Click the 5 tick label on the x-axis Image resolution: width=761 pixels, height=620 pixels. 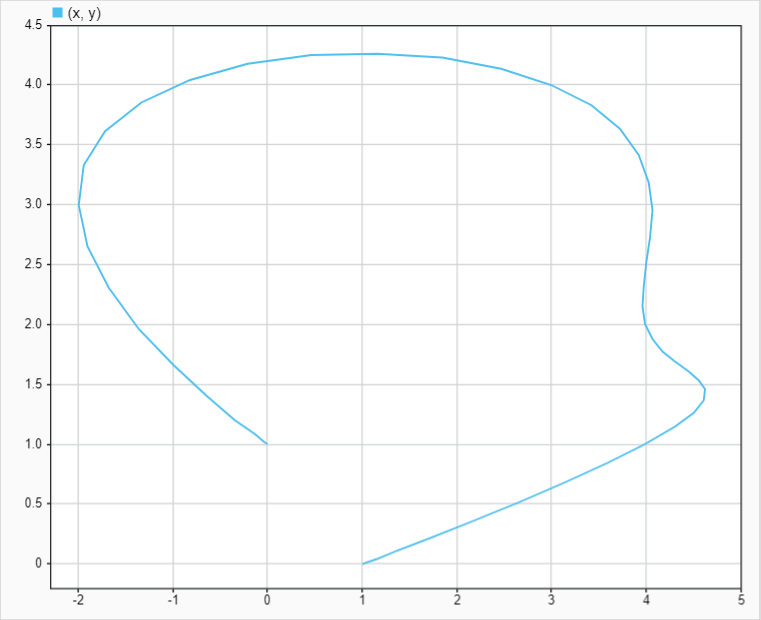[740, 600]
